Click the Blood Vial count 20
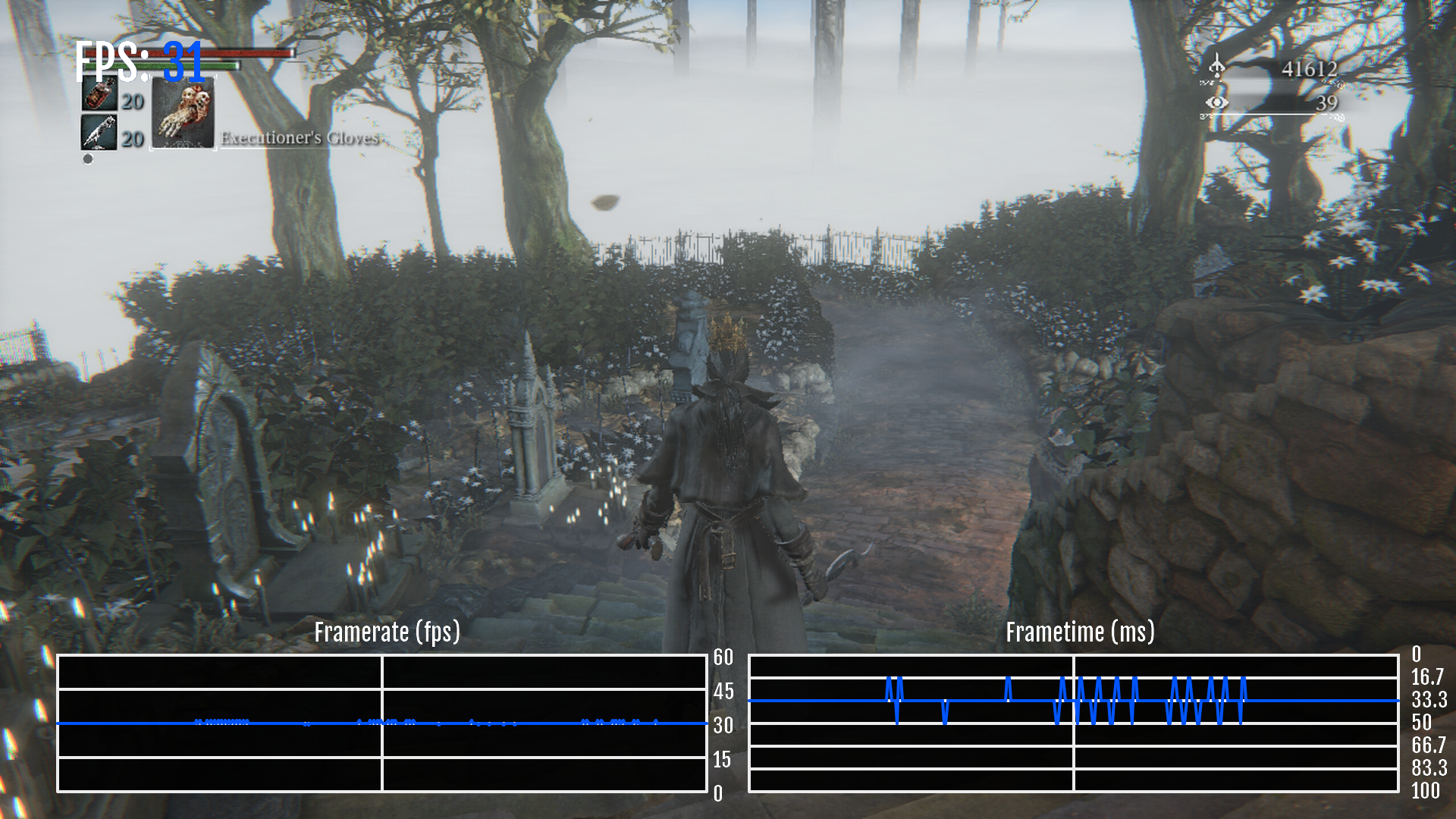The width and height of the screenshot is (1456, 819). pos(133,102)
